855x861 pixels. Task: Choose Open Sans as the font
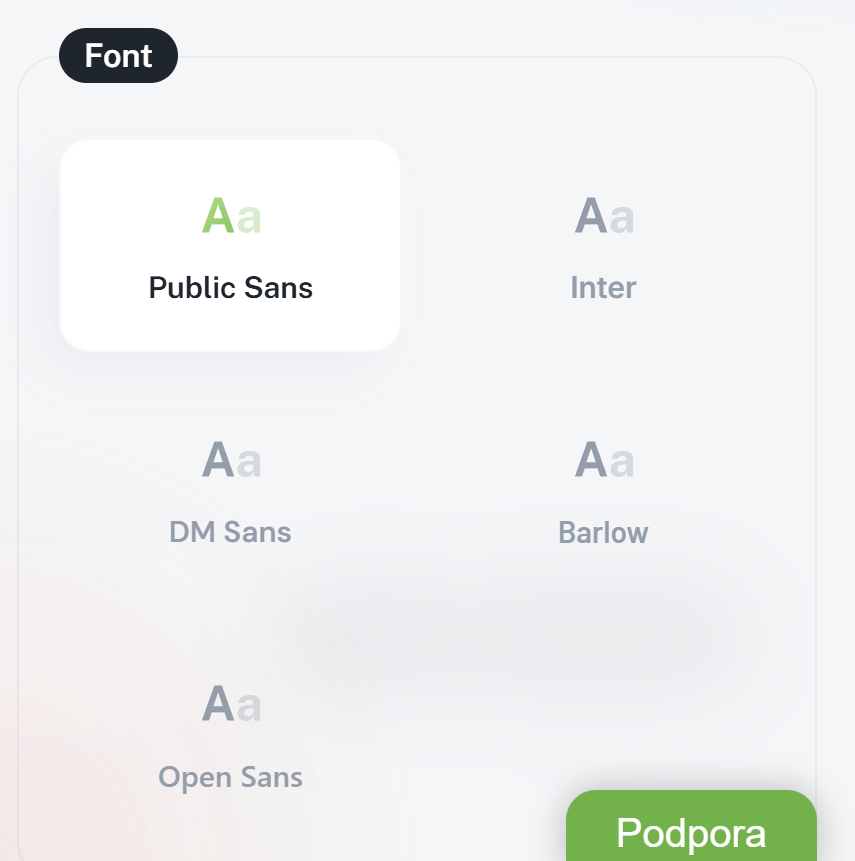click(x=231, y=735)
